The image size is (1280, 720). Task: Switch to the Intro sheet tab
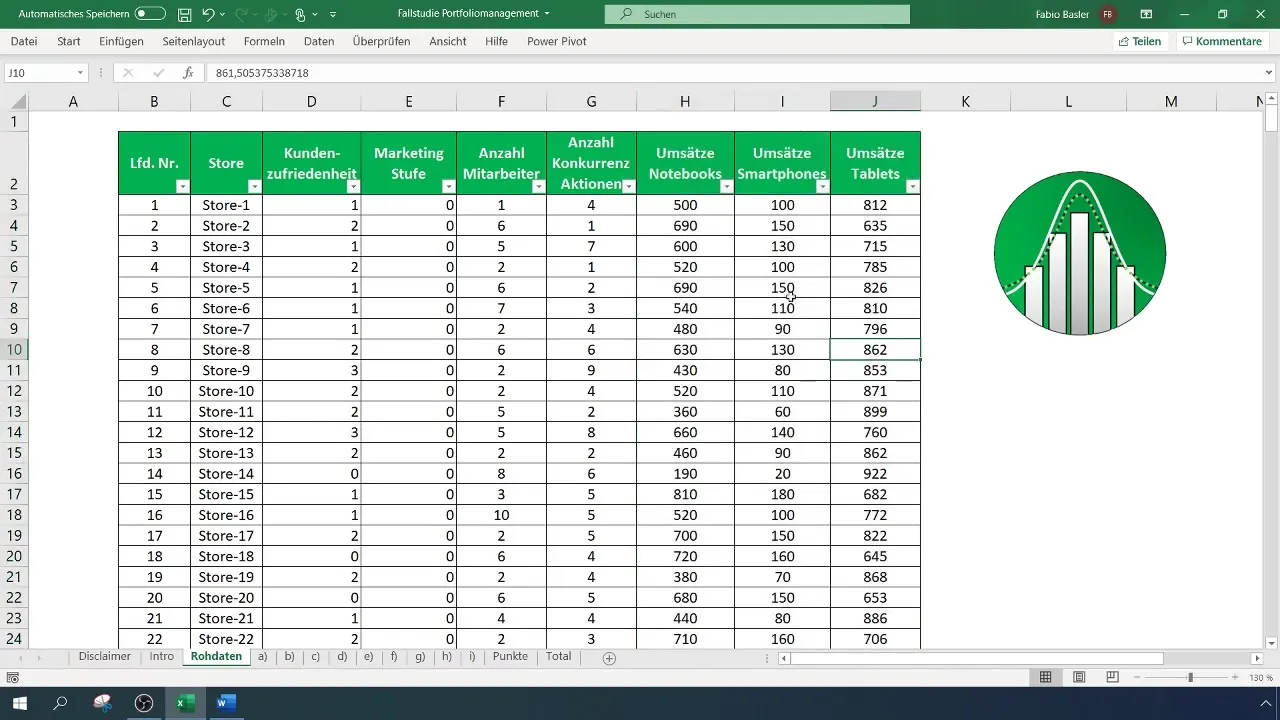[161, 657]
